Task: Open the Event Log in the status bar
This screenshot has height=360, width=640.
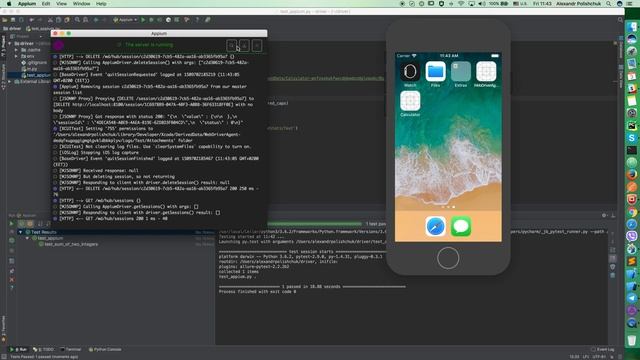Action: pyautogui.click(x=602, y=349)
